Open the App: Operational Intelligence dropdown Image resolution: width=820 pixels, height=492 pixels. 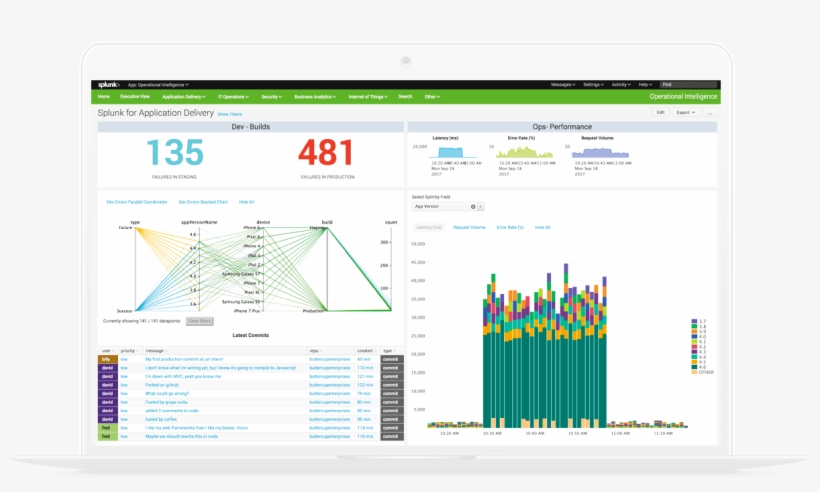pos(158,85)
